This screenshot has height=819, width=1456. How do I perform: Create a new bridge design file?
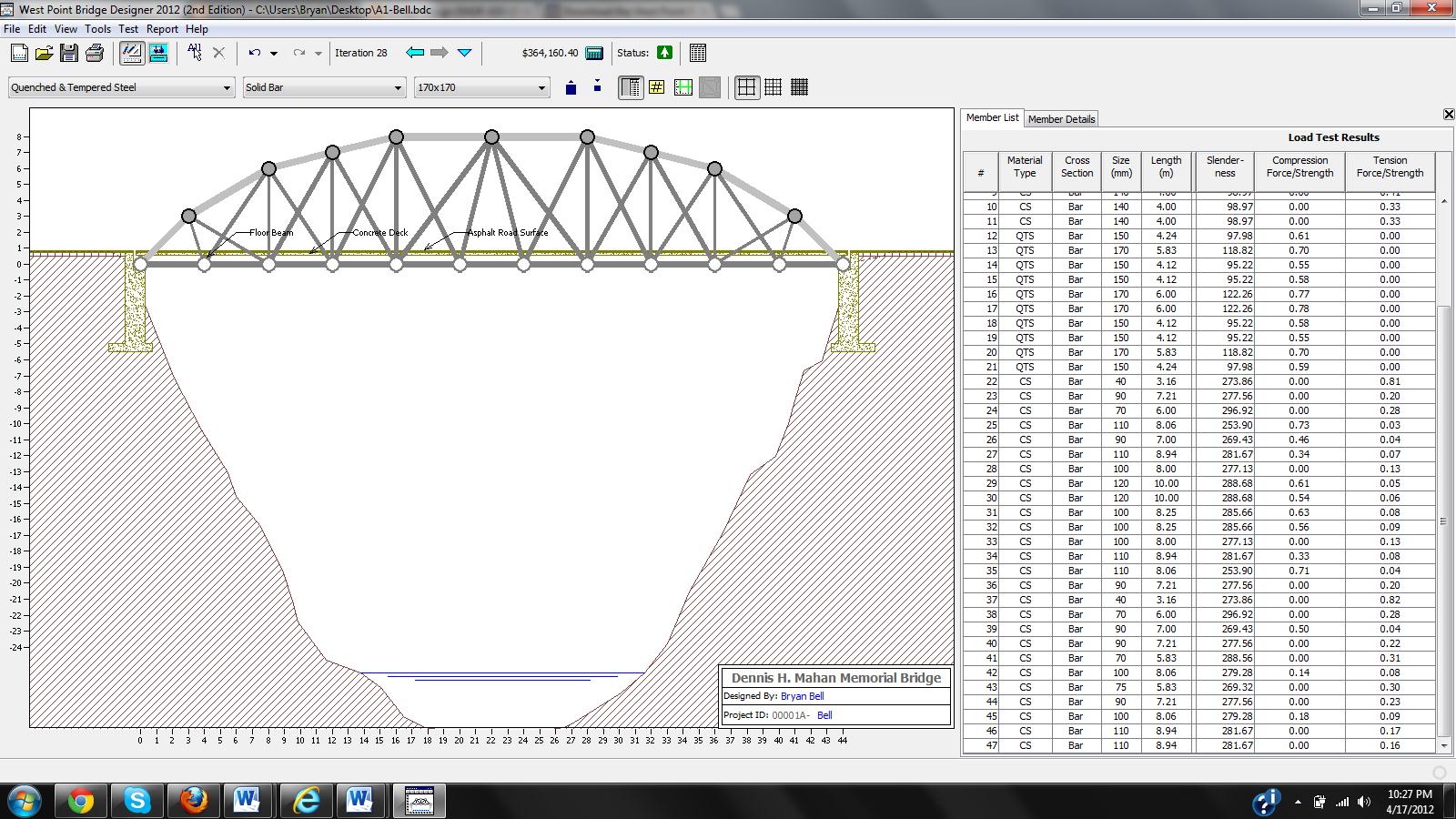click(19, 53)
